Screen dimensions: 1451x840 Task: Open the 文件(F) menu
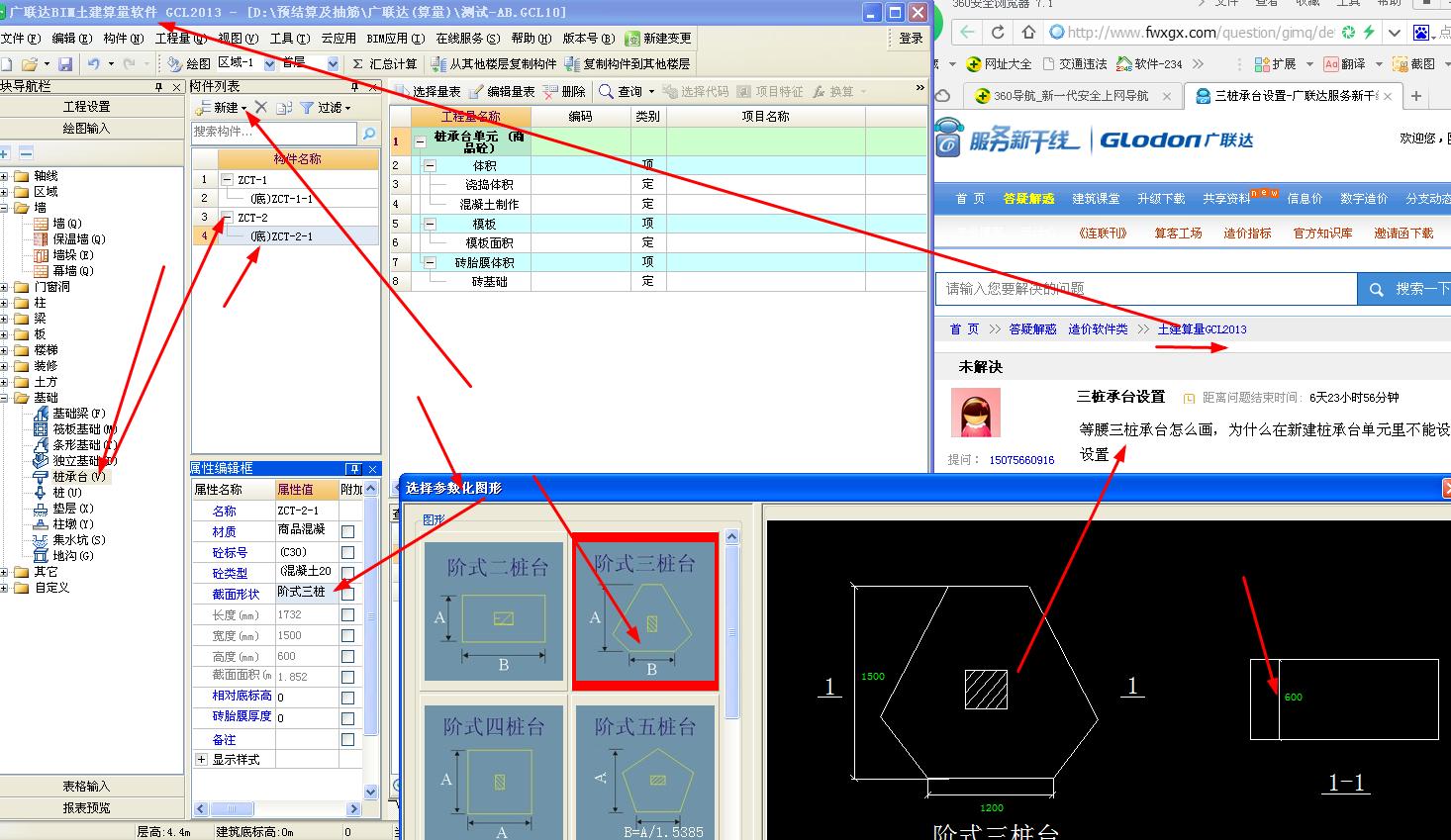(21, 39)
